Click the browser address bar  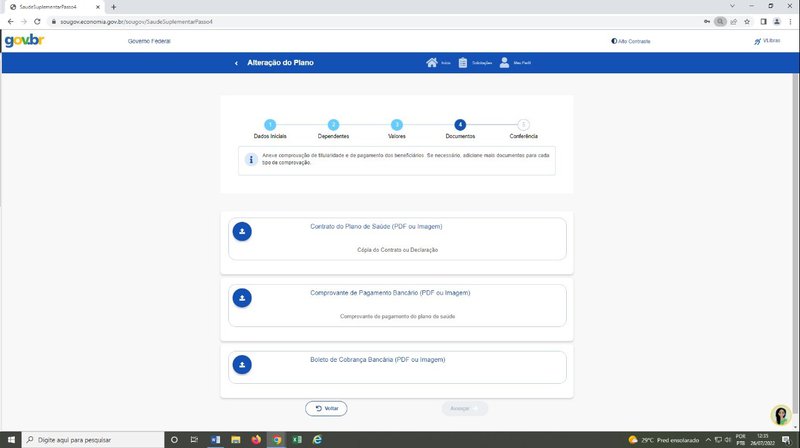pyautogui.click(x=375, y=21)
